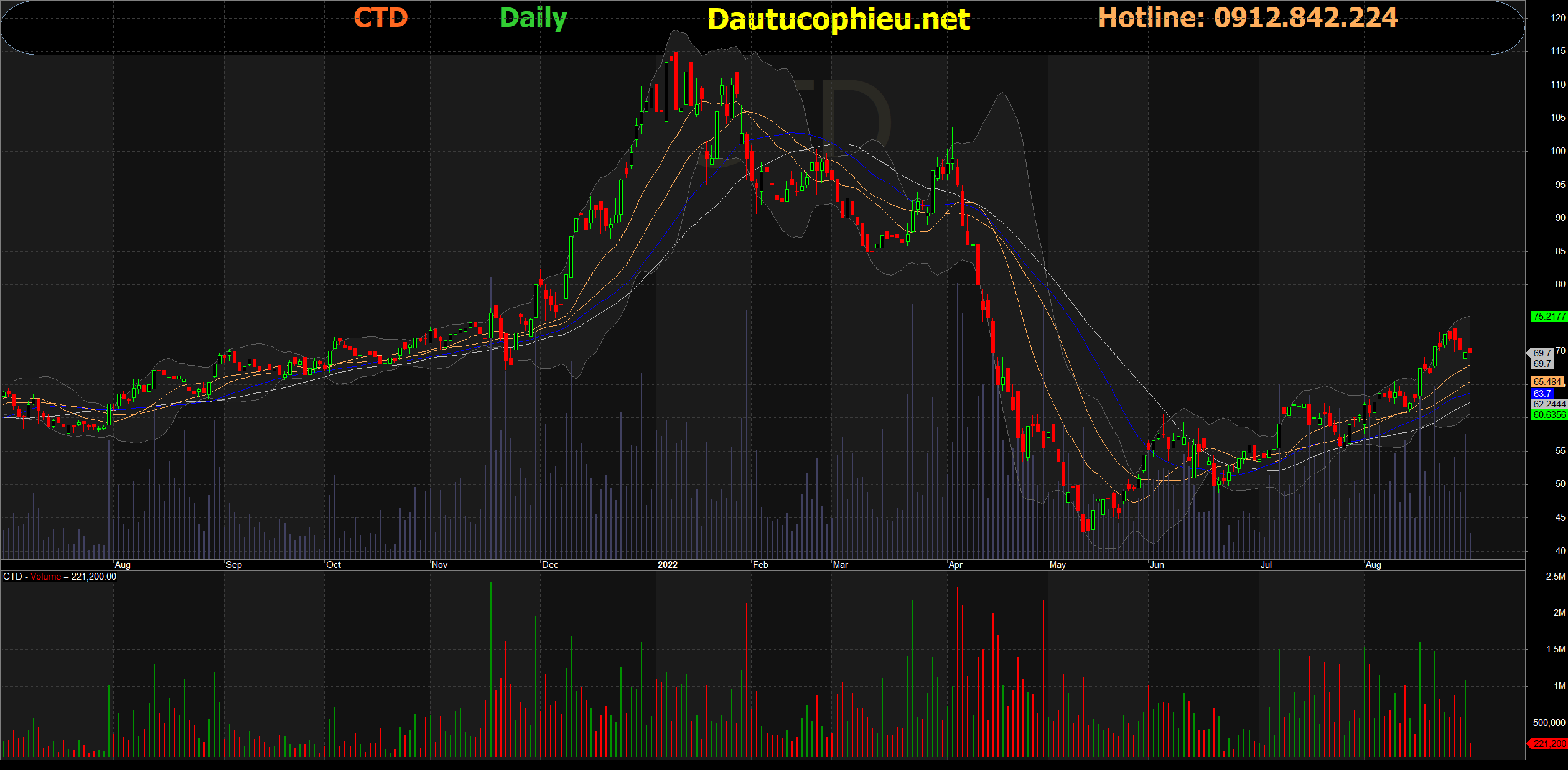
Task: Click the red 221,200 volume tag
Action: coord(1548,744)
